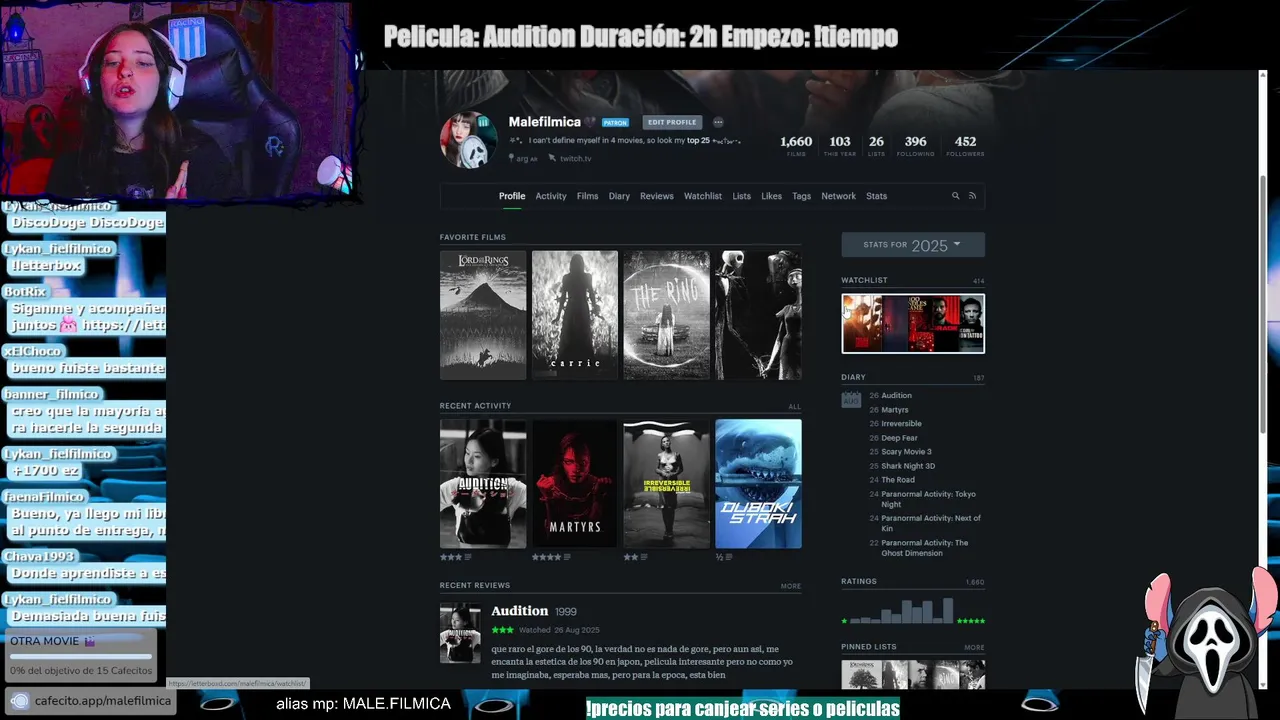Open the Watchlist tab
Image resolution: width=1280 pixels, height=720 pixels.
pos(703,196)
